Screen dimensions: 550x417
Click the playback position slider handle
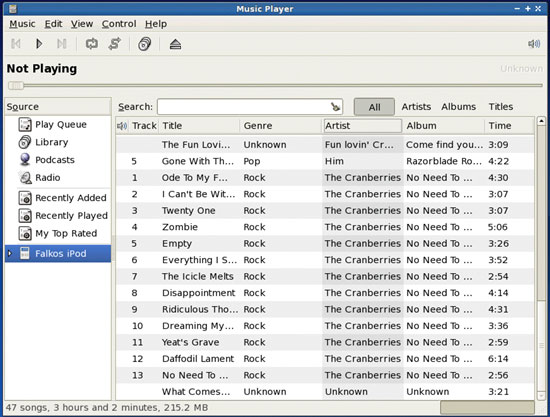[x=16, y=85]
